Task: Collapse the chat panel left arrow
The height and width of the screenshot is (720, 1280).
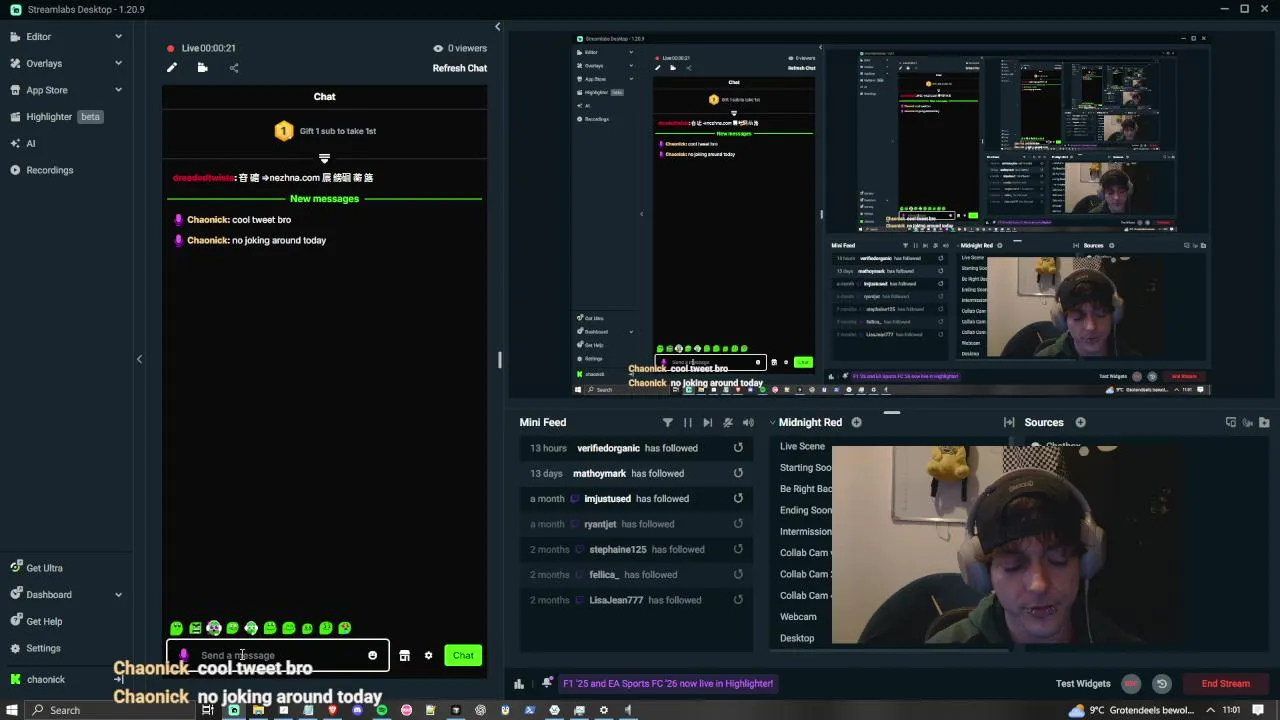Action: [x=139, y=358]
